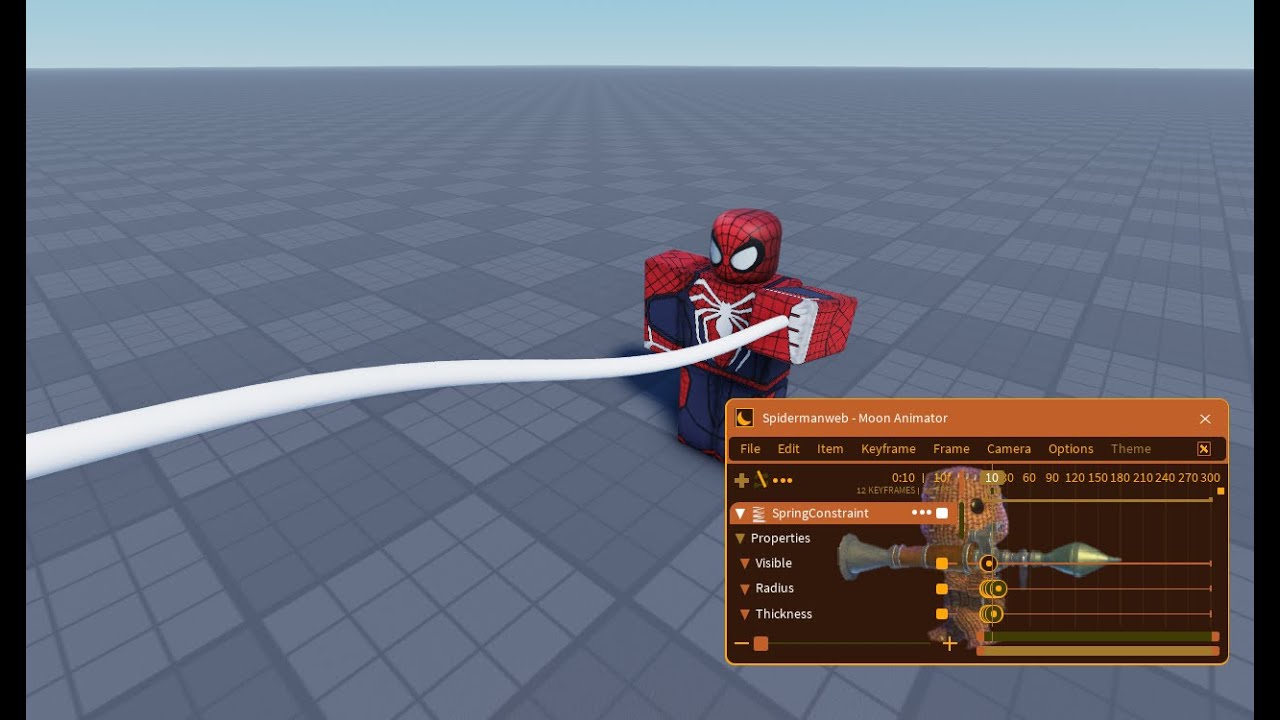This screenshot has height=720, width=1280.
Task: Click the Moon Animator crescent logo icon
Action: click(744, 418)
